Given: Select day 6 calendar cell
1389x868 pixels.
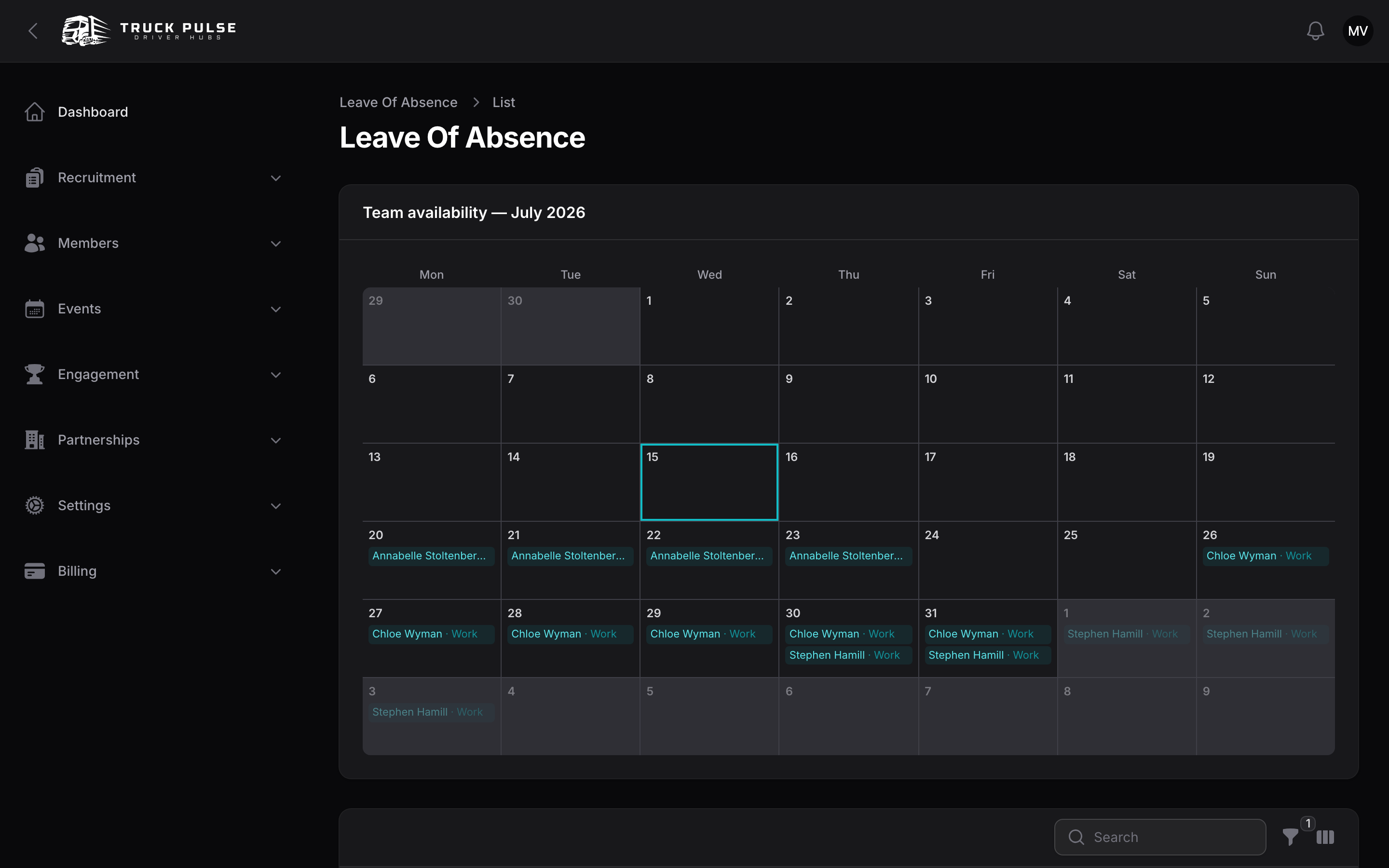Looking at the screenshot, I should pyautogui.click(x=431, y=404).
